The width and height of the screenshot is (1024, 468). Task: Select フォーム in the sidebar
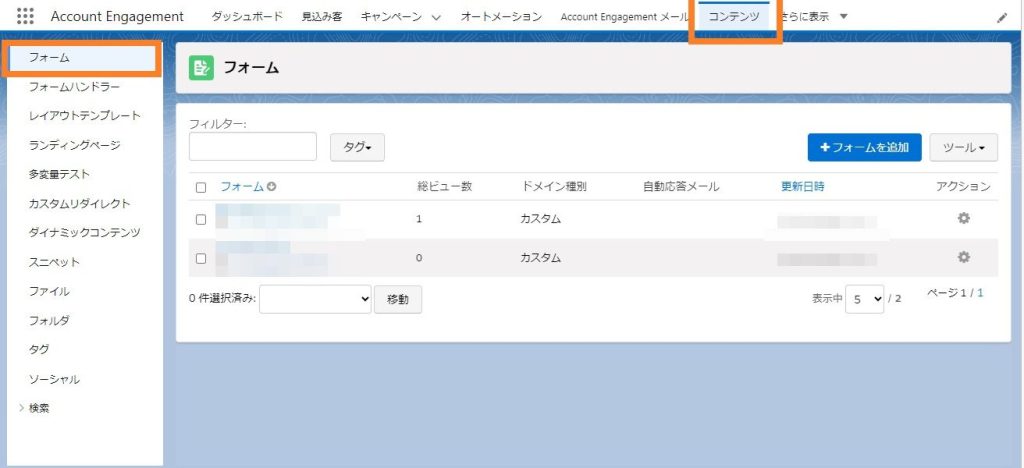pos(82,58)
